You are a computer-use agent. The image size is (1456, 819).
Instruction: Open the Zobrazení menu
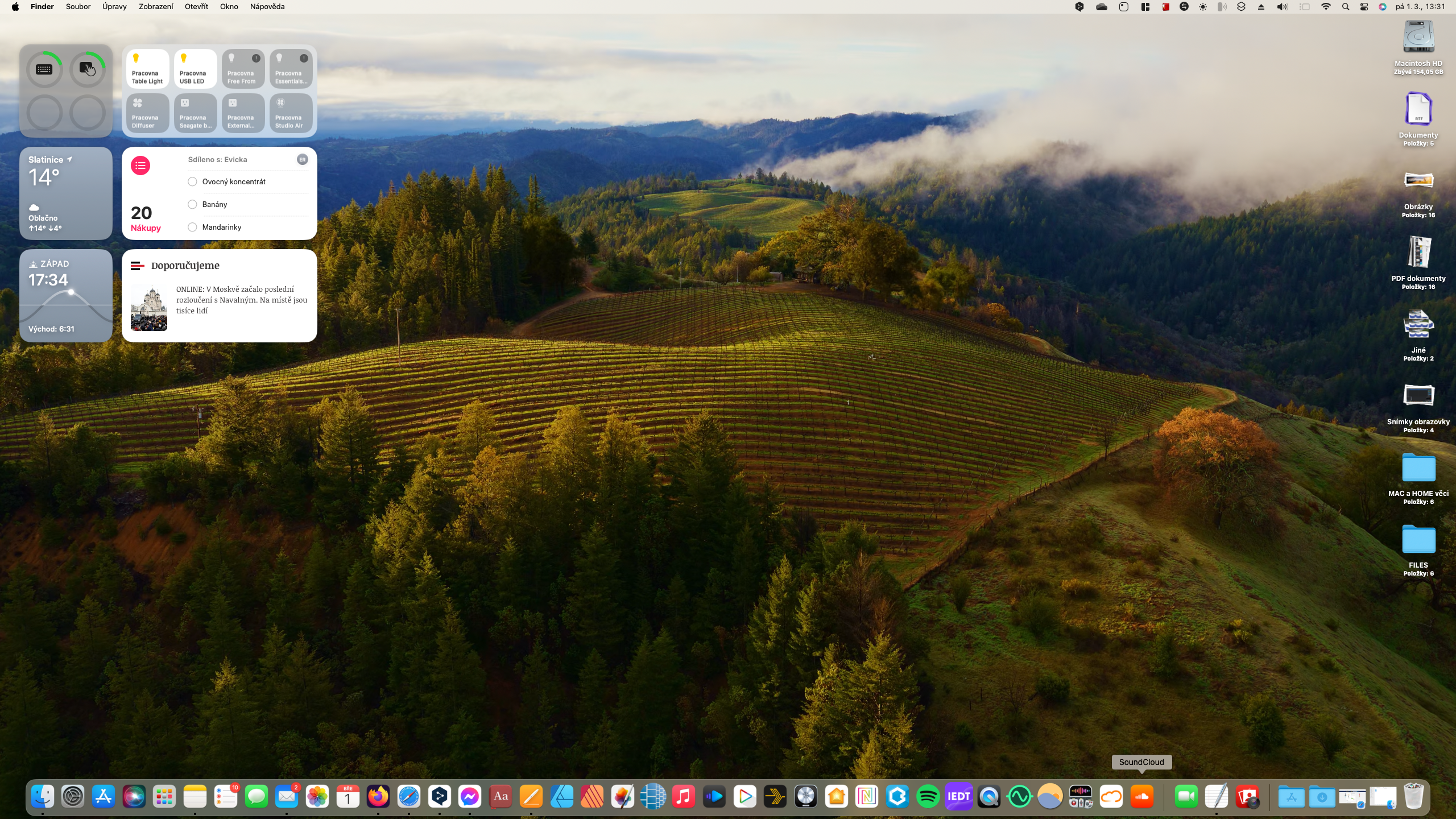tap(156, 7)
